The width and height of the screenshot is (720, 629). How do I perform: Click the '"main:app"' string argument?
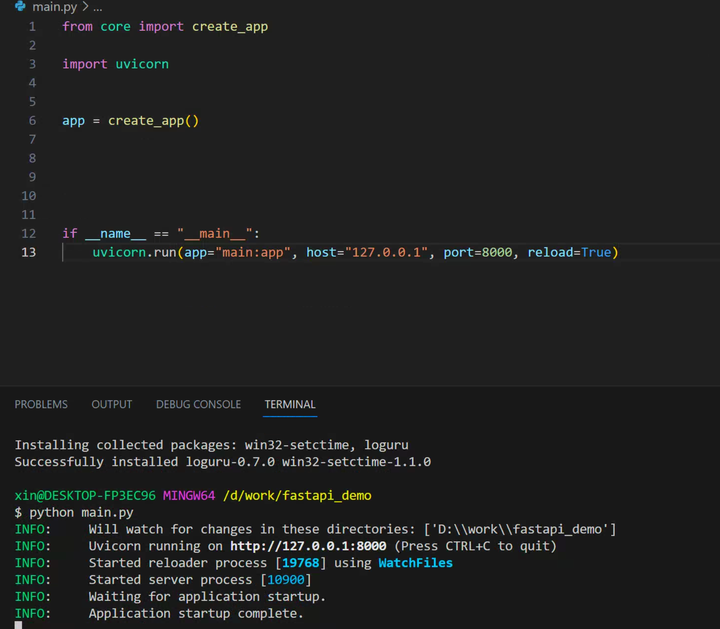coord(253,252)
